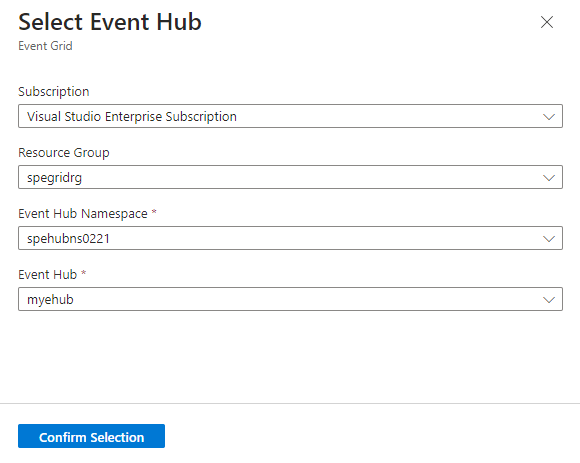
Task: Choose the spehubns0221 namespace dropdown
Action: pos(290,238)
